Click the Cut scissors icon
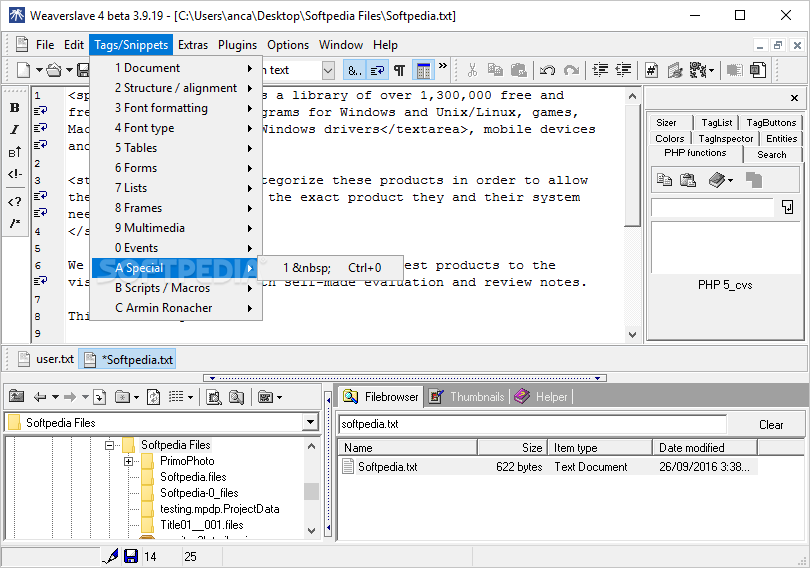Screen dimensions: 810x568 472,70
